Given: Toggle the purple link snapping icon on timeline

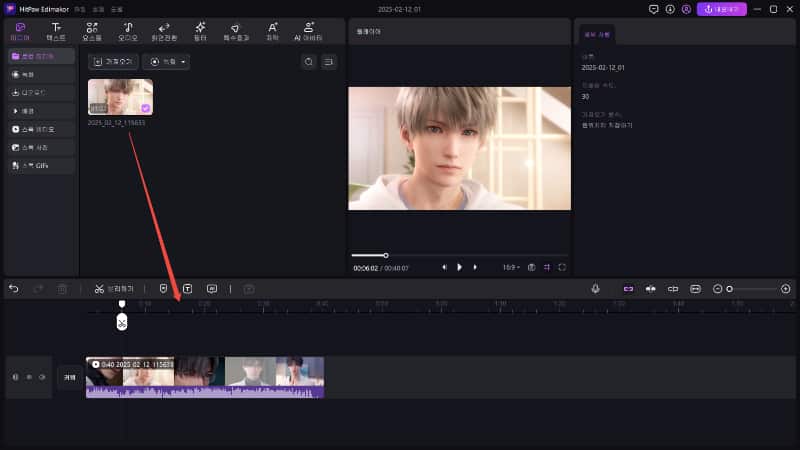Looking at the screenshot, I should tap(629, 289).
